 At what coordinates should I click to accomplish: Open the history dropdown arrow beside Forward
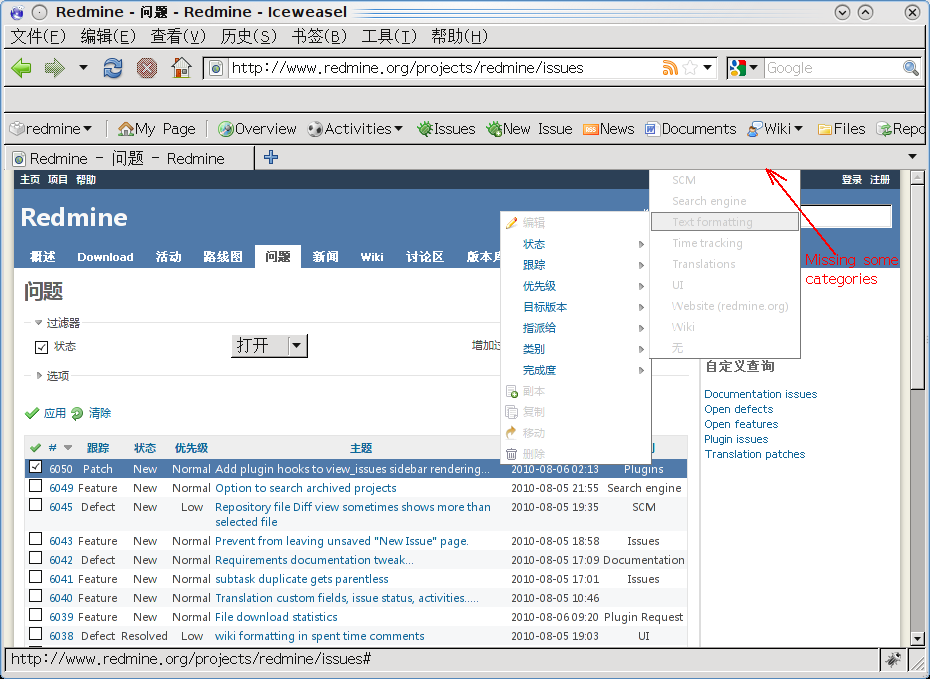(x=83, y=68)
